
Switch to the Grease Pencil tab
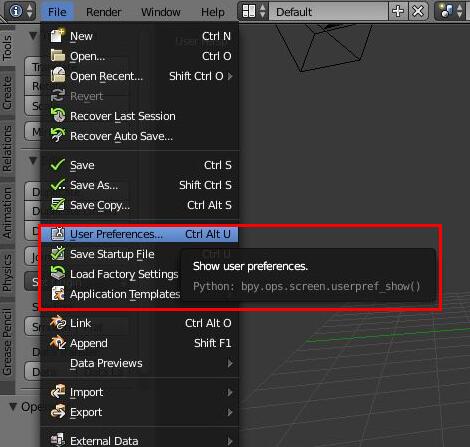click(x=7, y=342)
